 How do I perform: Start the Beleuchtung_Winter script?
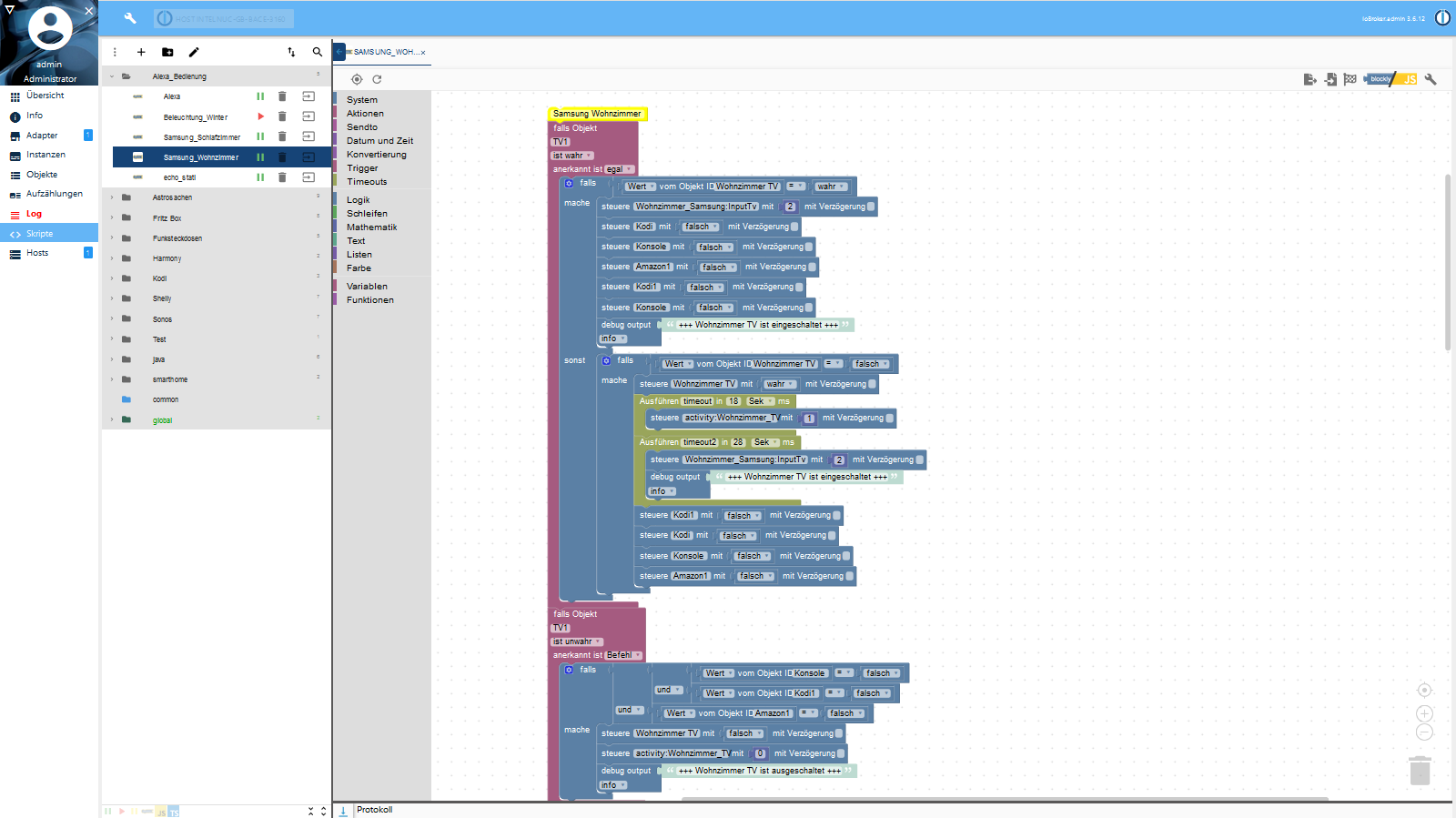260,116
